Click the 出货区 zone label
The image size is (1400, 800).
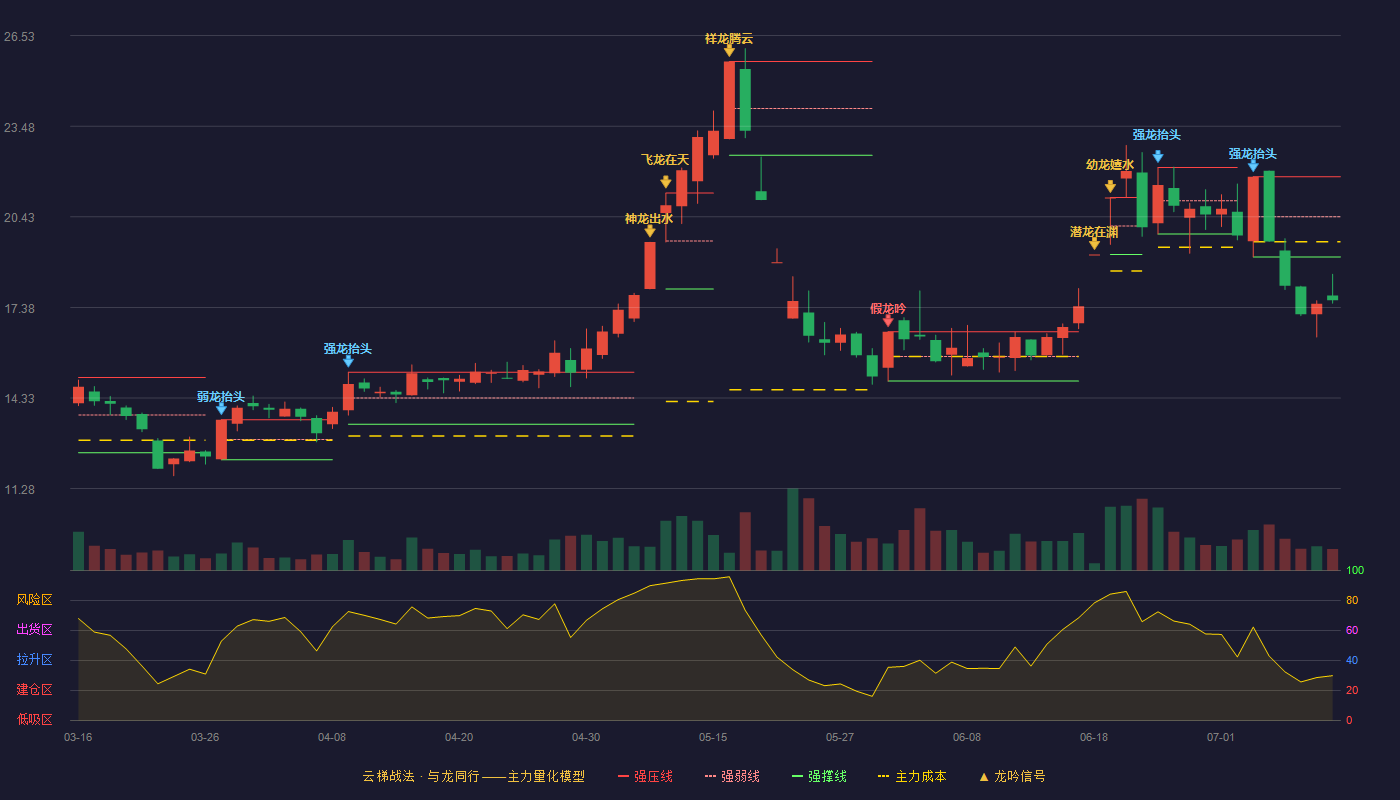[34, 630]
